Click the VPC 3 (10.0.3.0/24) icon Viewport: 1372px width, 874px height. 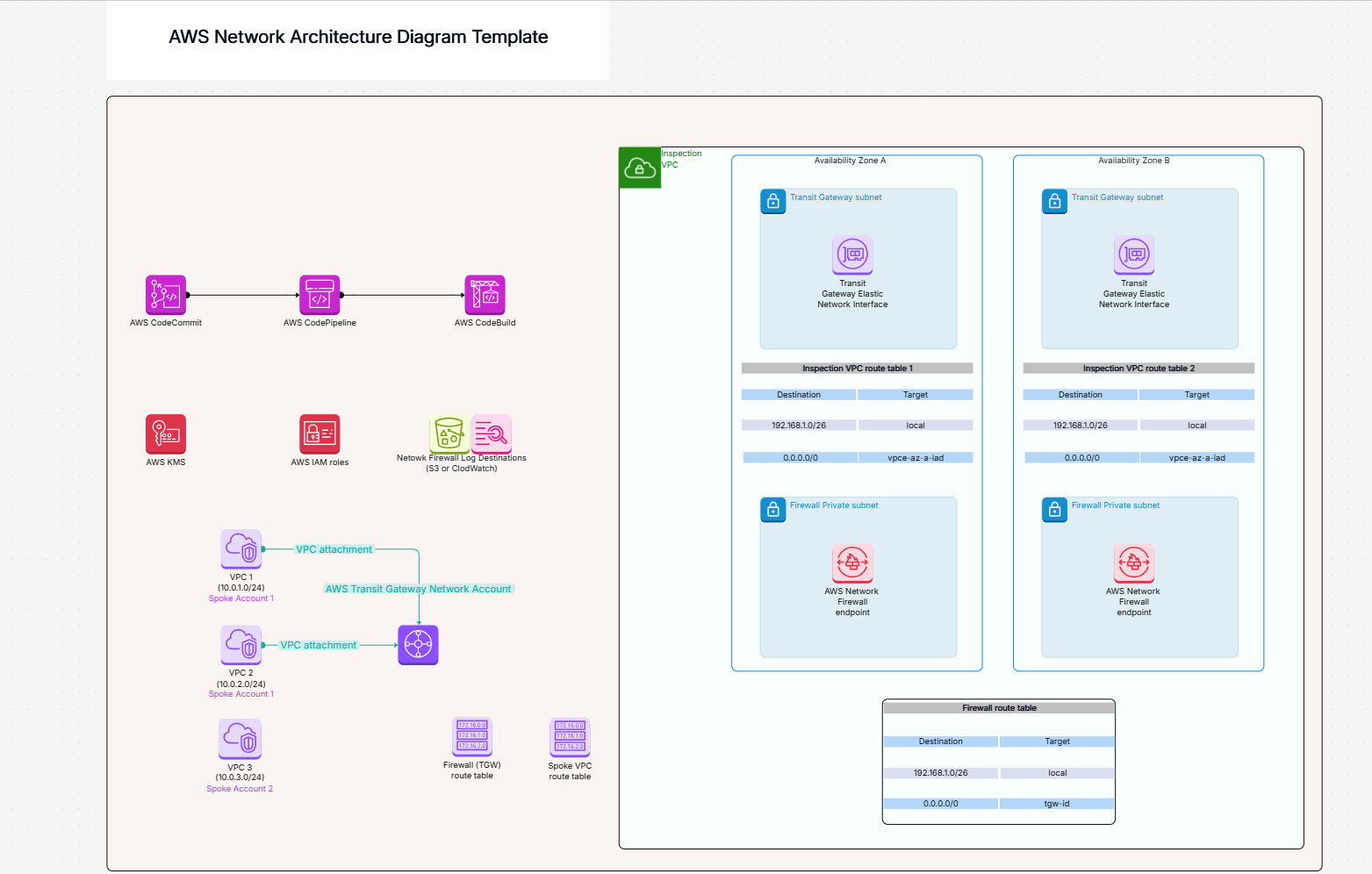point(240,739)
